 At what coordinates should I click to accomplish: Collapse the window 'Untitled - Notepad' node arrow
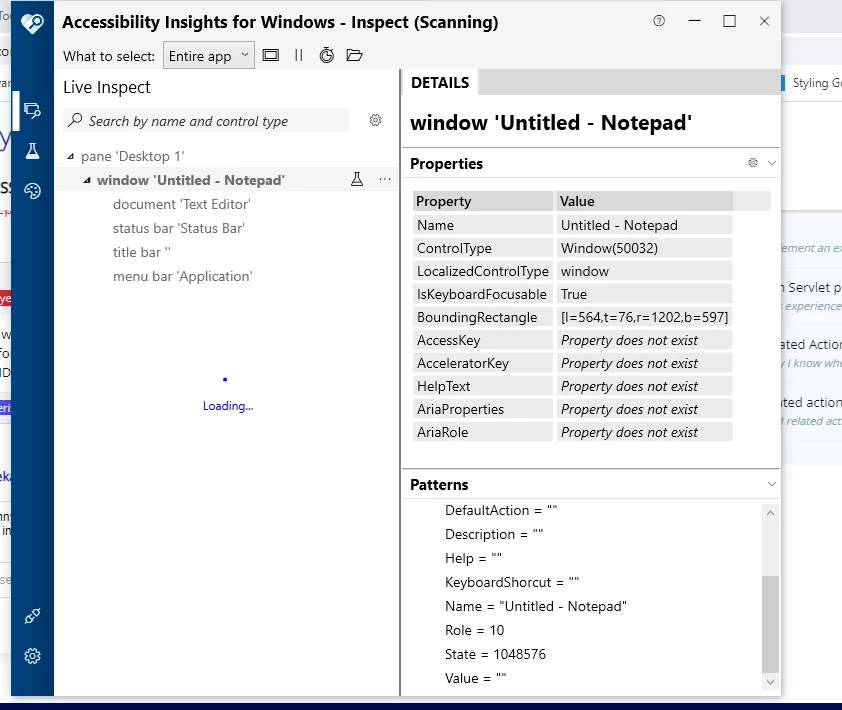tap(87, 180)
